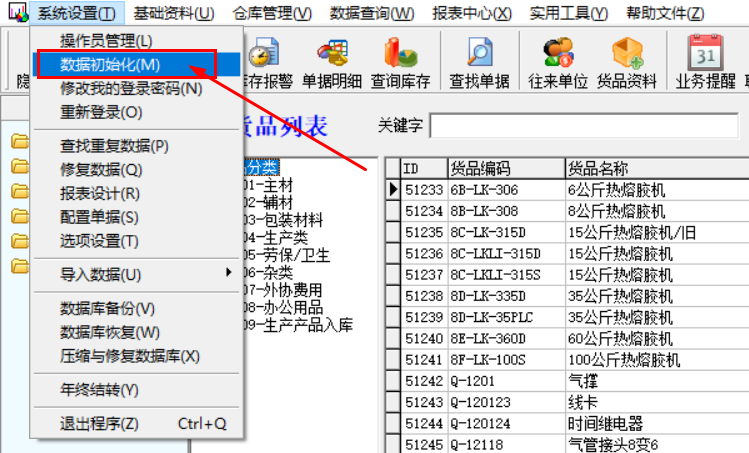The width and height of the screenshot is (749, 453).
Task: Open the 帮助文件(Z) menu
Action: [665, 13]
